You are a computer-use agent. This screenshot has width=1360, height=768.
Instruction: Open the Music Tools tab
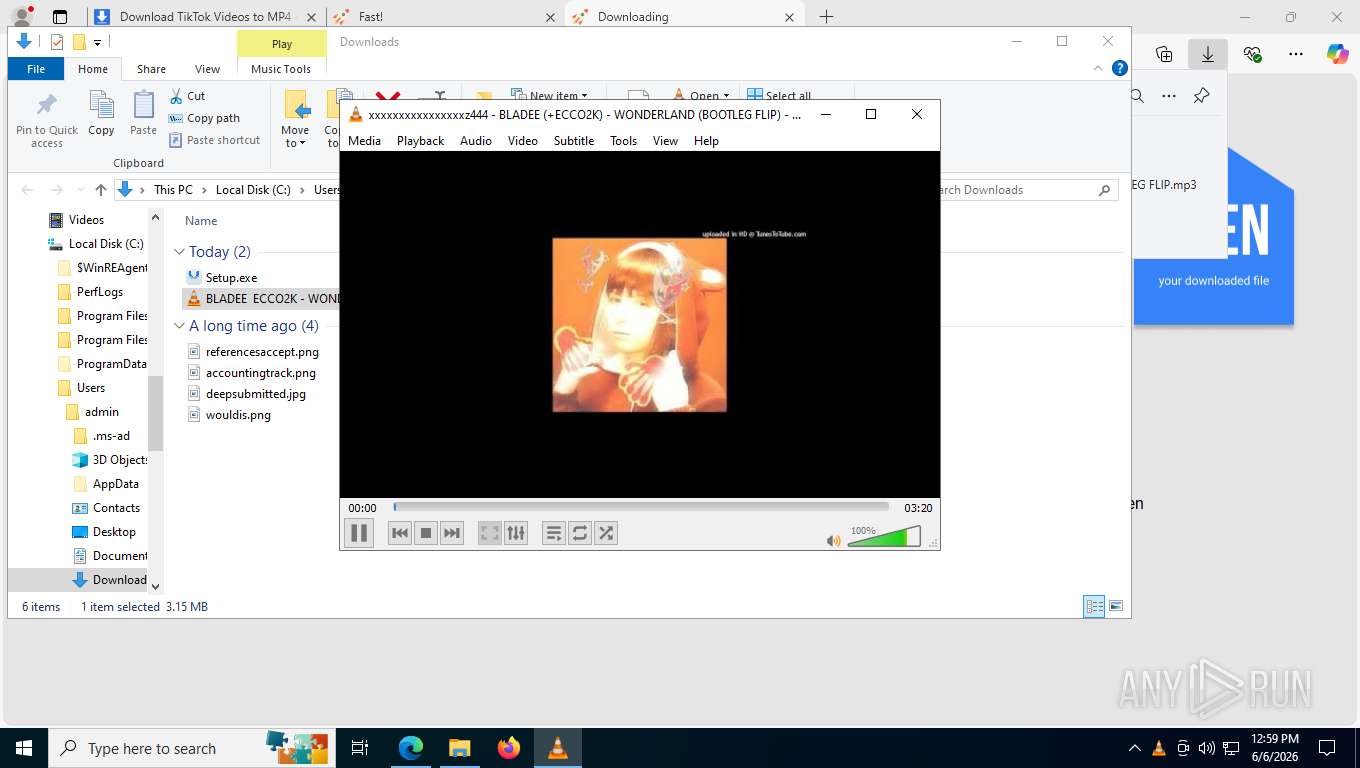point(281,69)
